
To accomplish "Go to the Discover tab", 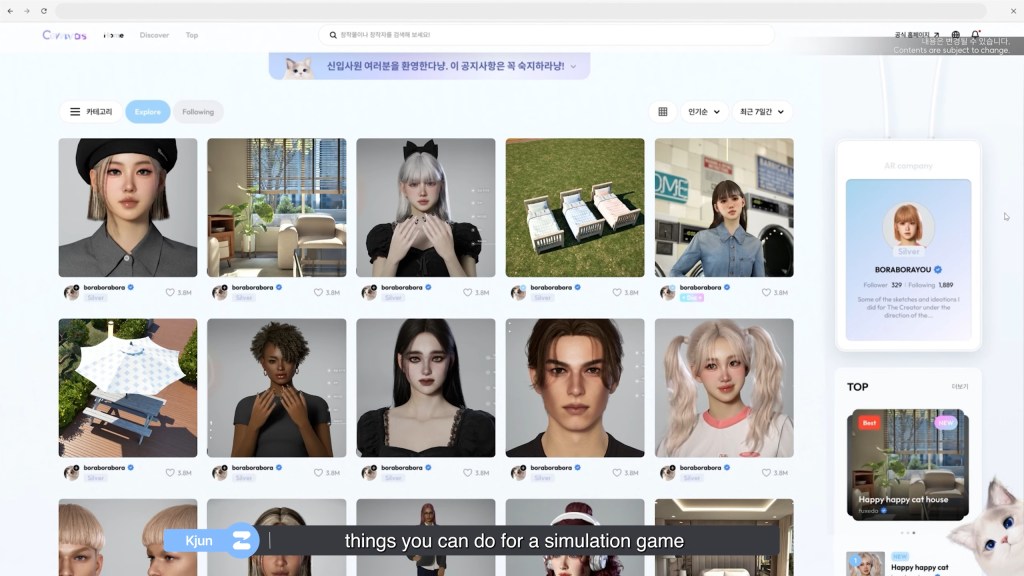I will coord(154,35).
